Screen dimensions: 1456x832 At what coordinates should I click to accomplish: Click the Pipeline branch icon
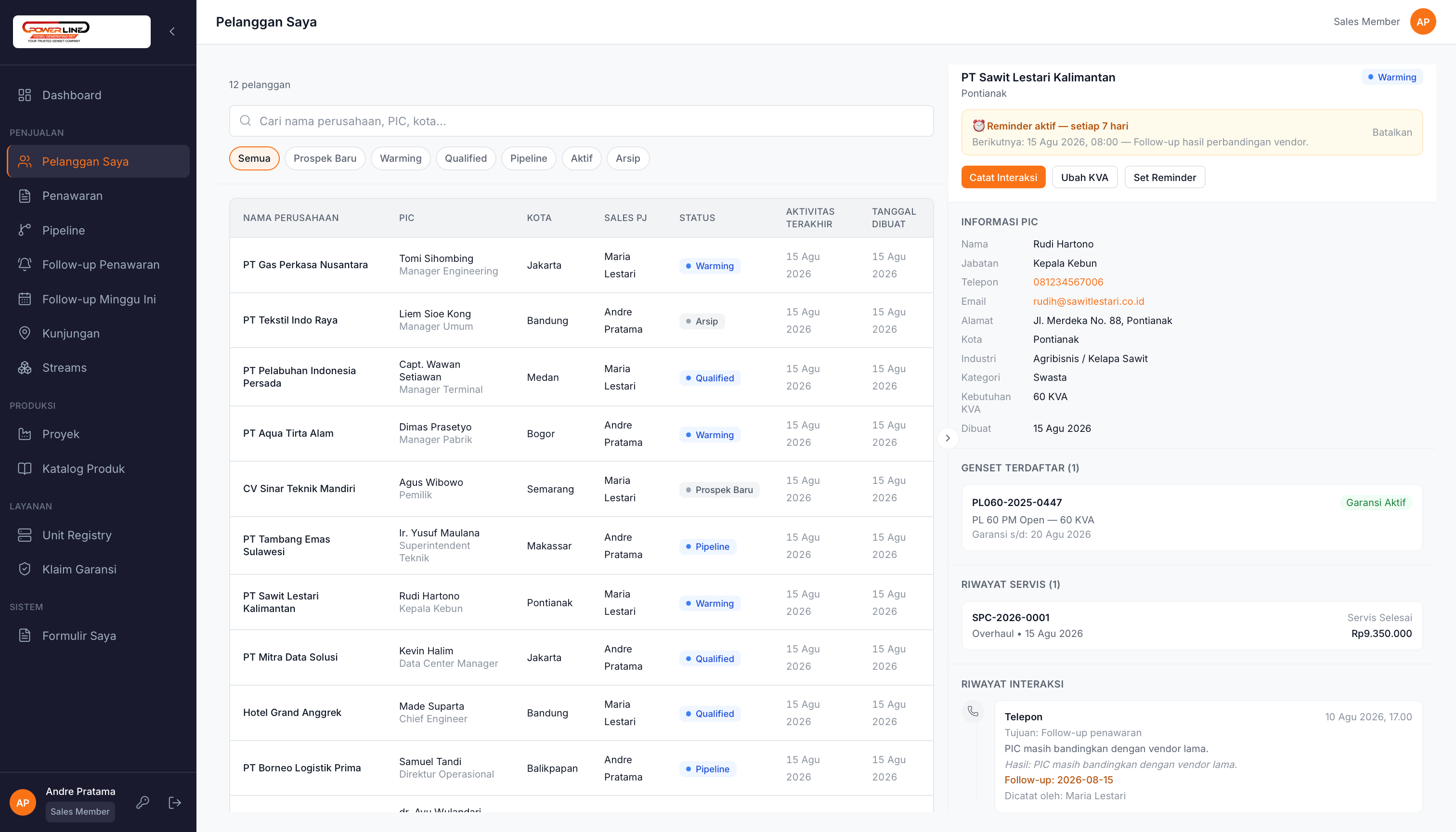coord(25,230)
